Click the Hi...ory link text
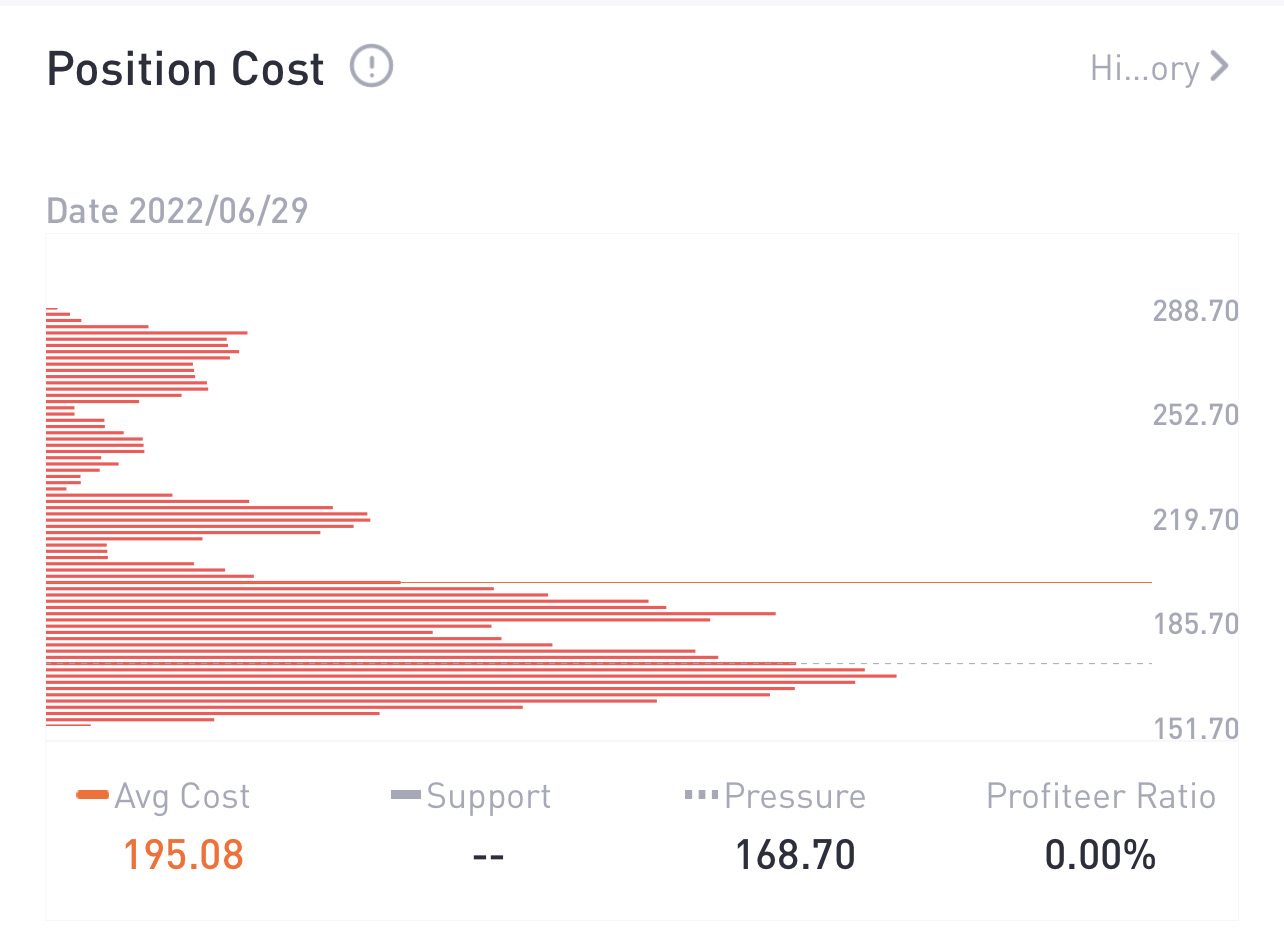Viewport: 1284px width, 943px height. pos(1144,68)
